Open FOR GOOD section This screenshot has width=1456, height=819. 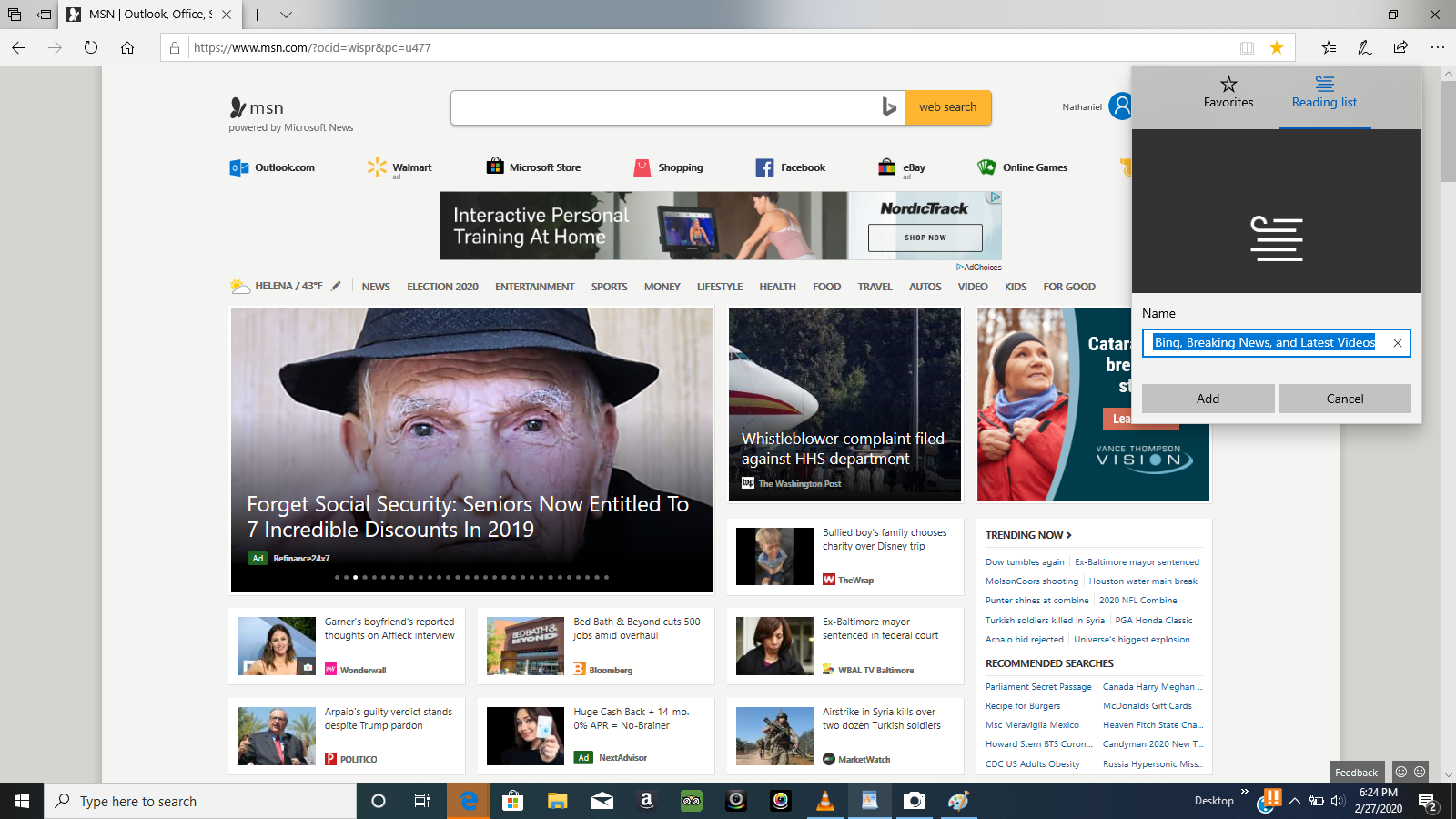pyautogui.click(x=1069, y=287)
